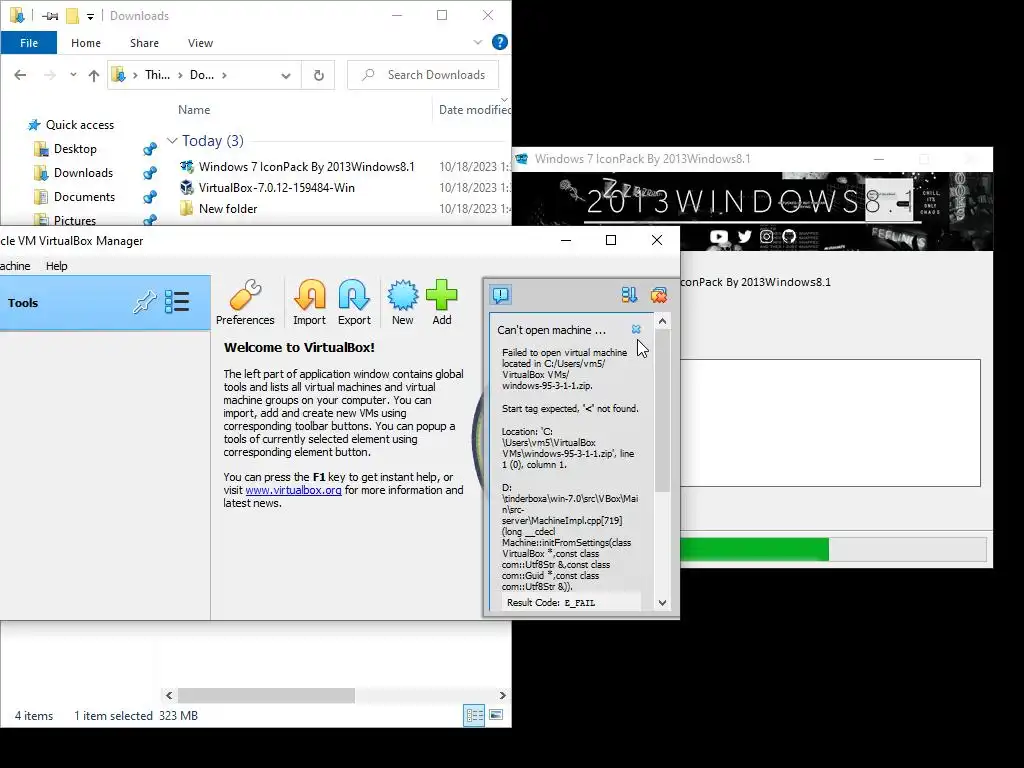Select Windows 7 IconPack By 2013Windows8.1 file
The height and width of the screenshot is (768, 1024).
coord(306,167)
